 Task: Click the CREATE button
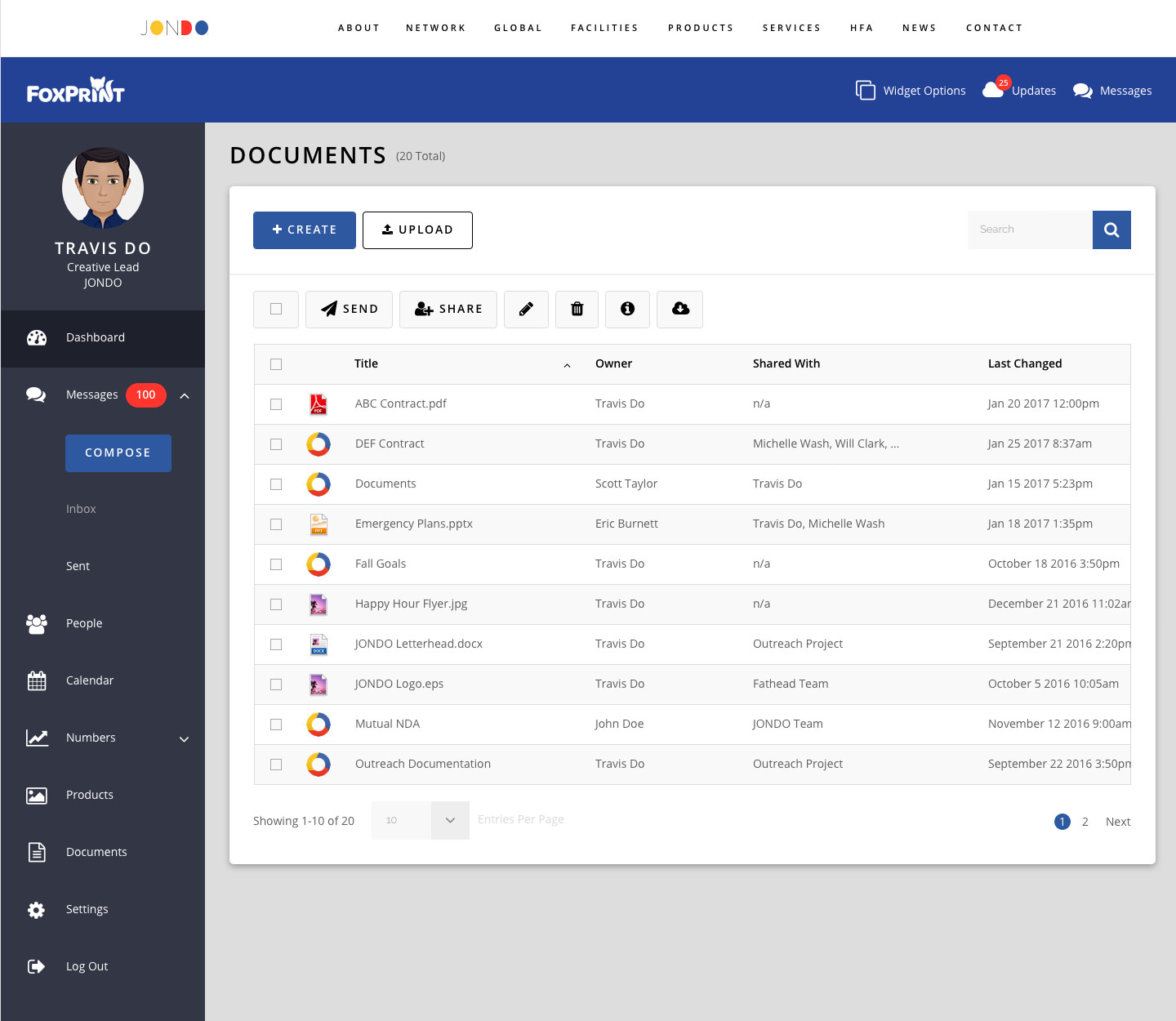click(x=305, y=230)
